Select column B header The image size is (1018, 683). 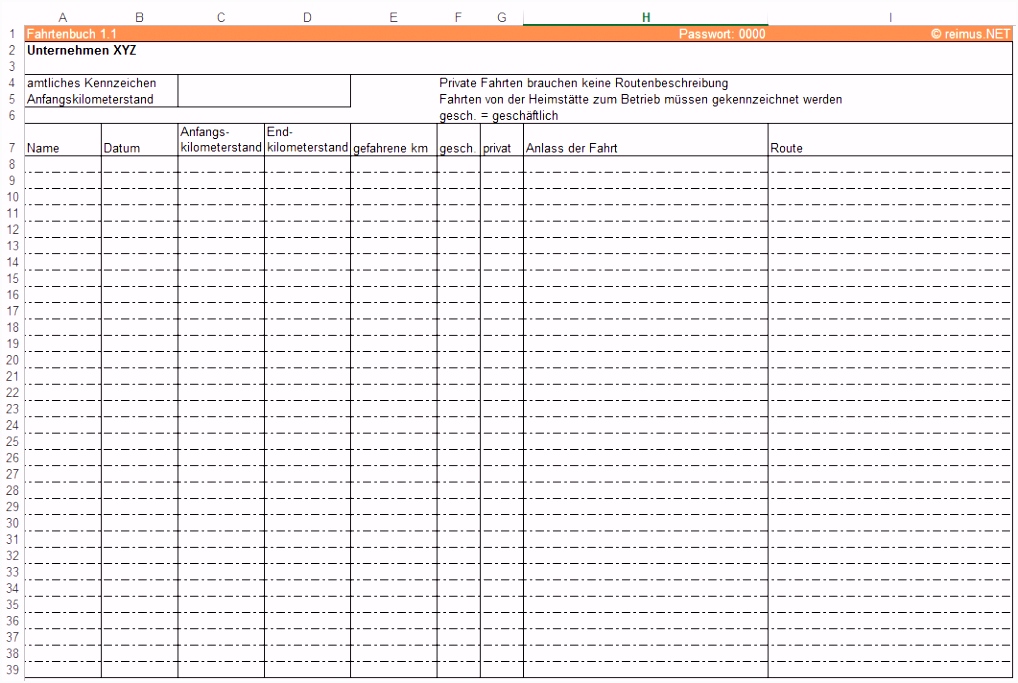139,18
